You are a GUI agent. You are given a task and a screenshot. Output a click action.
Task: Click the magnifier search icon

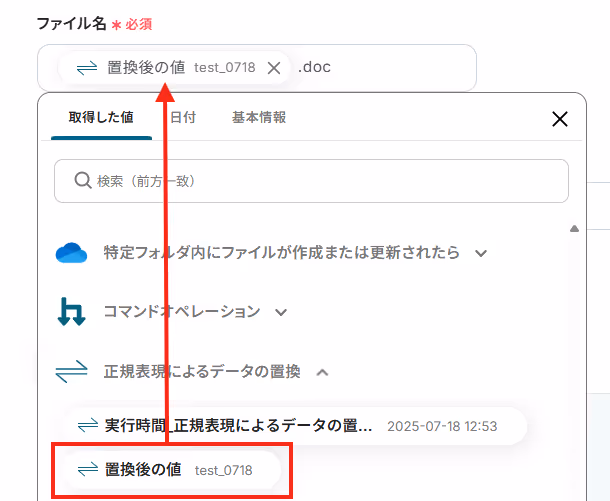tap(83, 180)
